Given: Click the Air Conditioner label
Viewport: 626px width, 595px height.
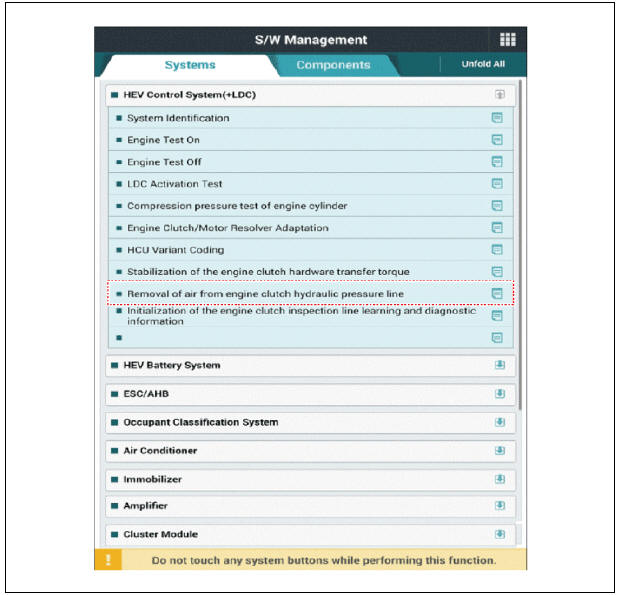Looking at the screenshot, I should [x=160, y=451].
